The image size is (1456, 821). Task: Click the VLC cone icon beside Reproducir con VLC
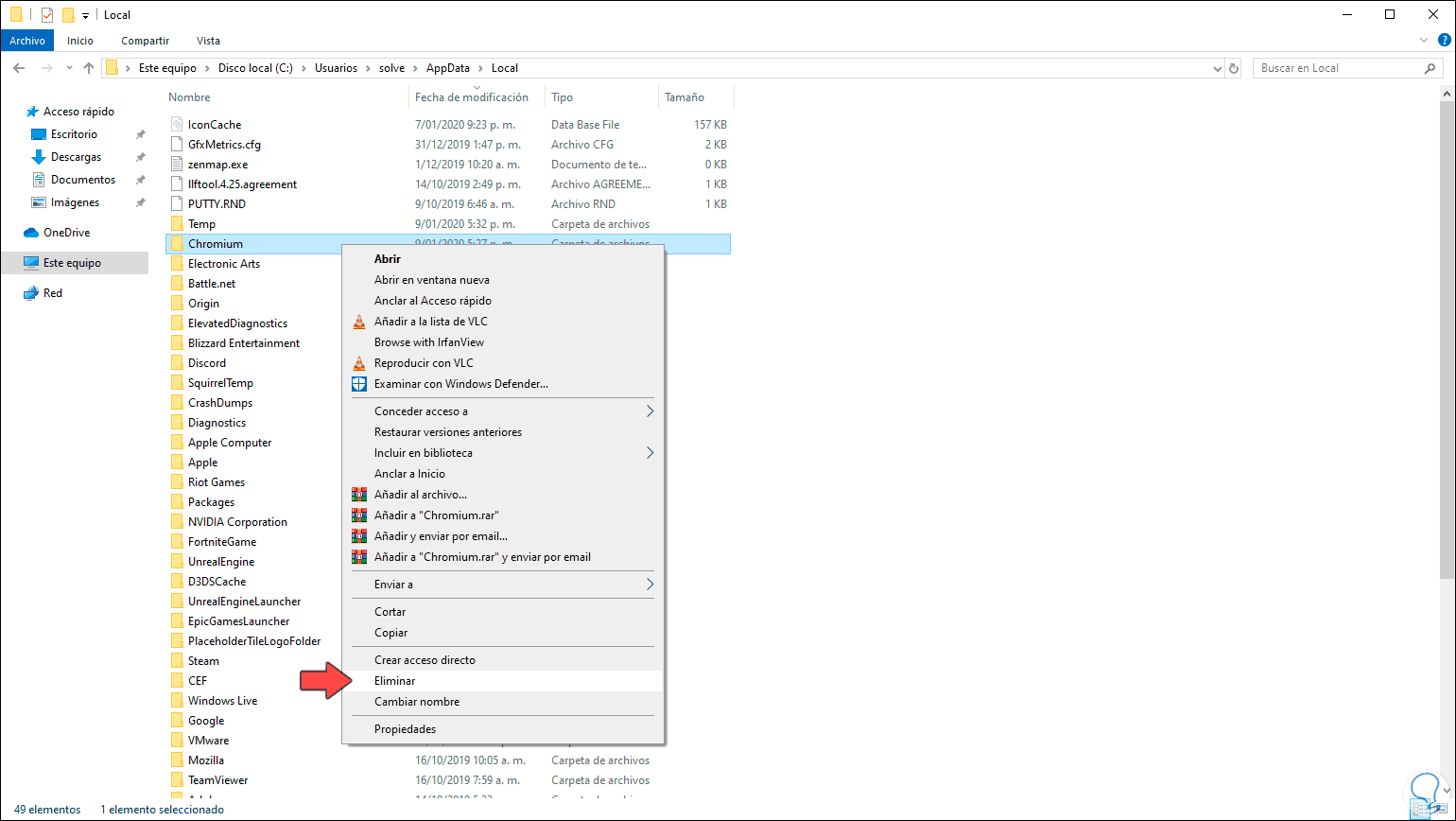coord(358,363)
